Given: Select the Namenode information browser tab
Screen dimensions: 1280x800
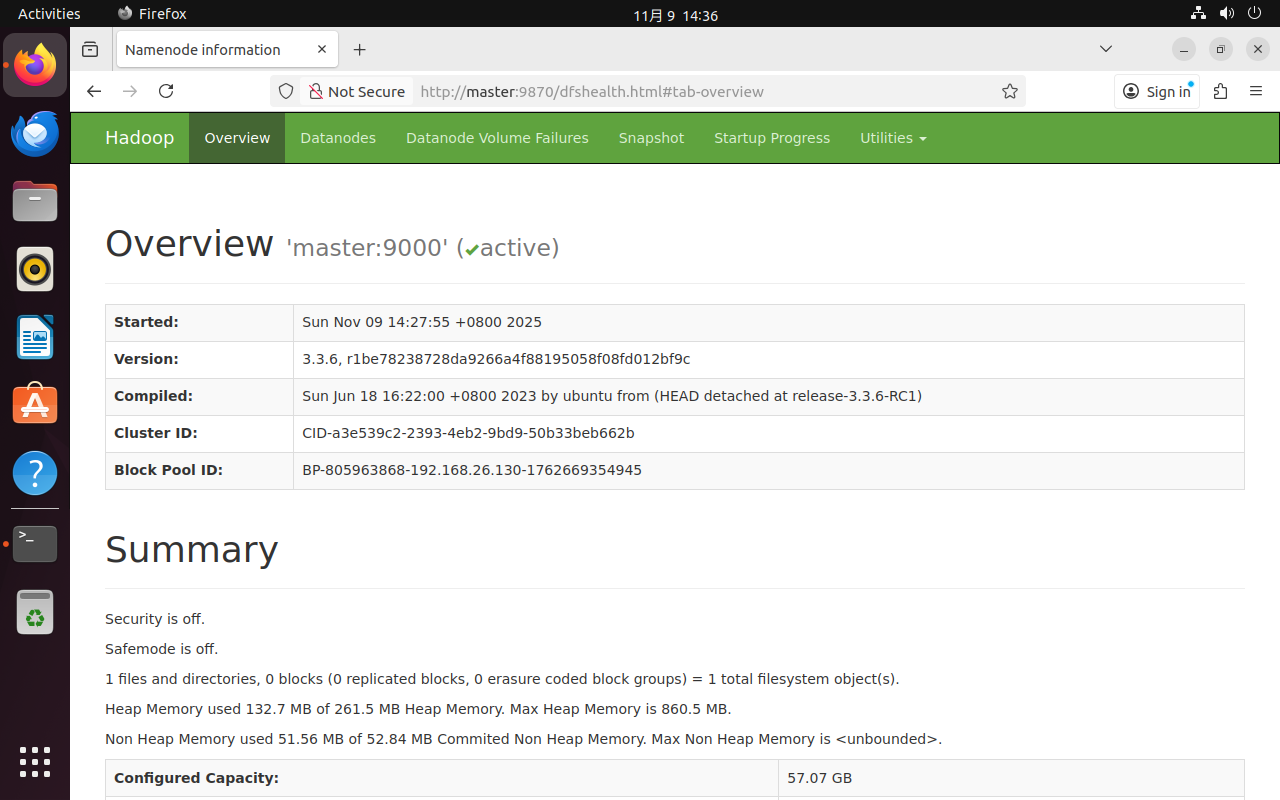Looking at the screenshot, I should [x=226, y=49].
